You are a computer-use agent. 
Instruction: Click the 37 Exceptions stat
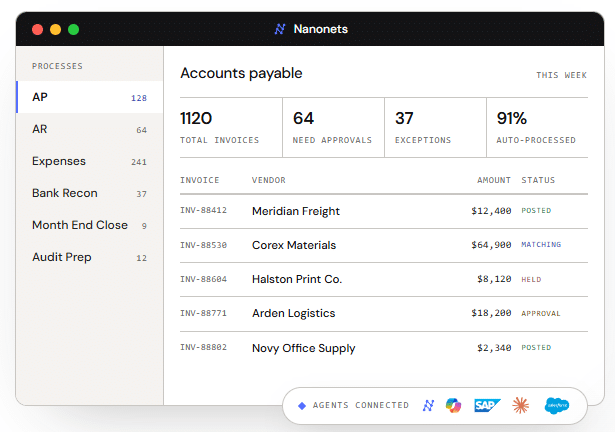(x=435, y=128)
